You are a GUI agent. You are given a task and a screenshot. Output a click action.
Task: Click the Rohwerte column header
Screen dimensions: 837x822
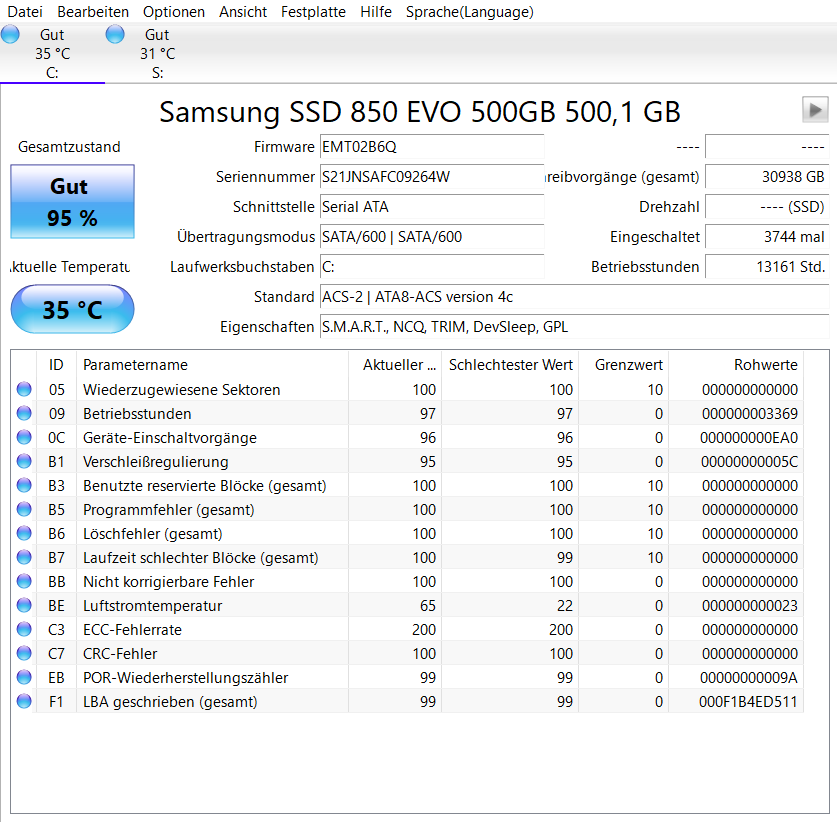point(736,365)
